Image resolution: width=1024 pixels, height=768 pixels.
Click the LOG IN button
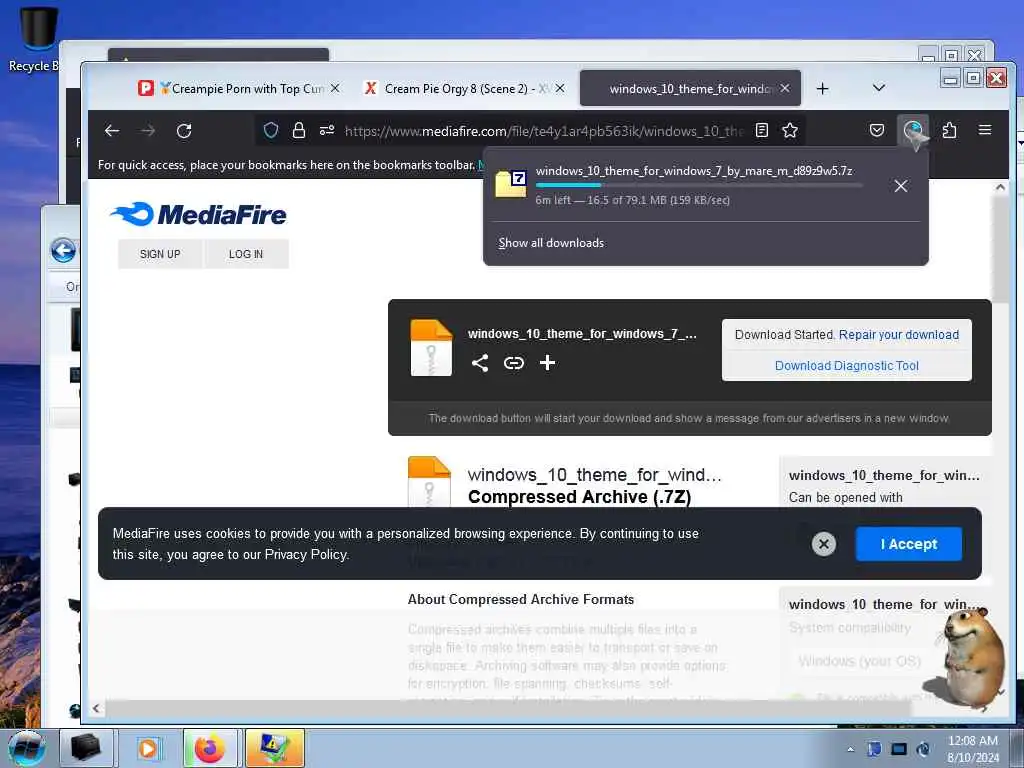point(246,254)
